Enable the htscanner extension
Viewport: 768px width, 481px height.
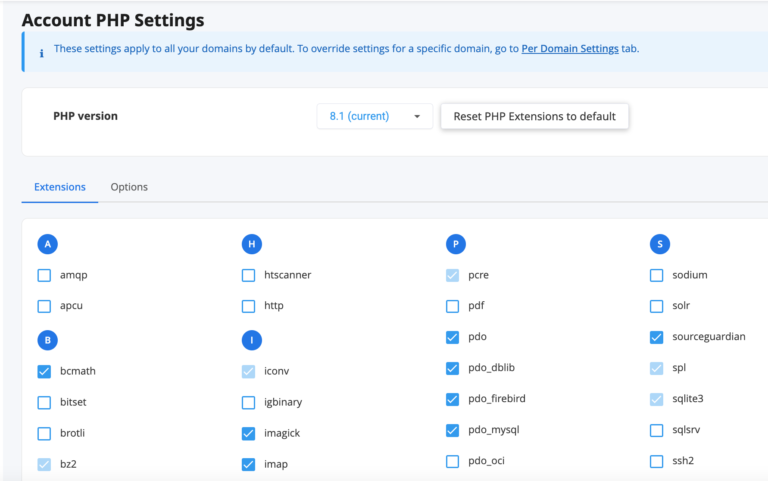(x=248, y=275)
